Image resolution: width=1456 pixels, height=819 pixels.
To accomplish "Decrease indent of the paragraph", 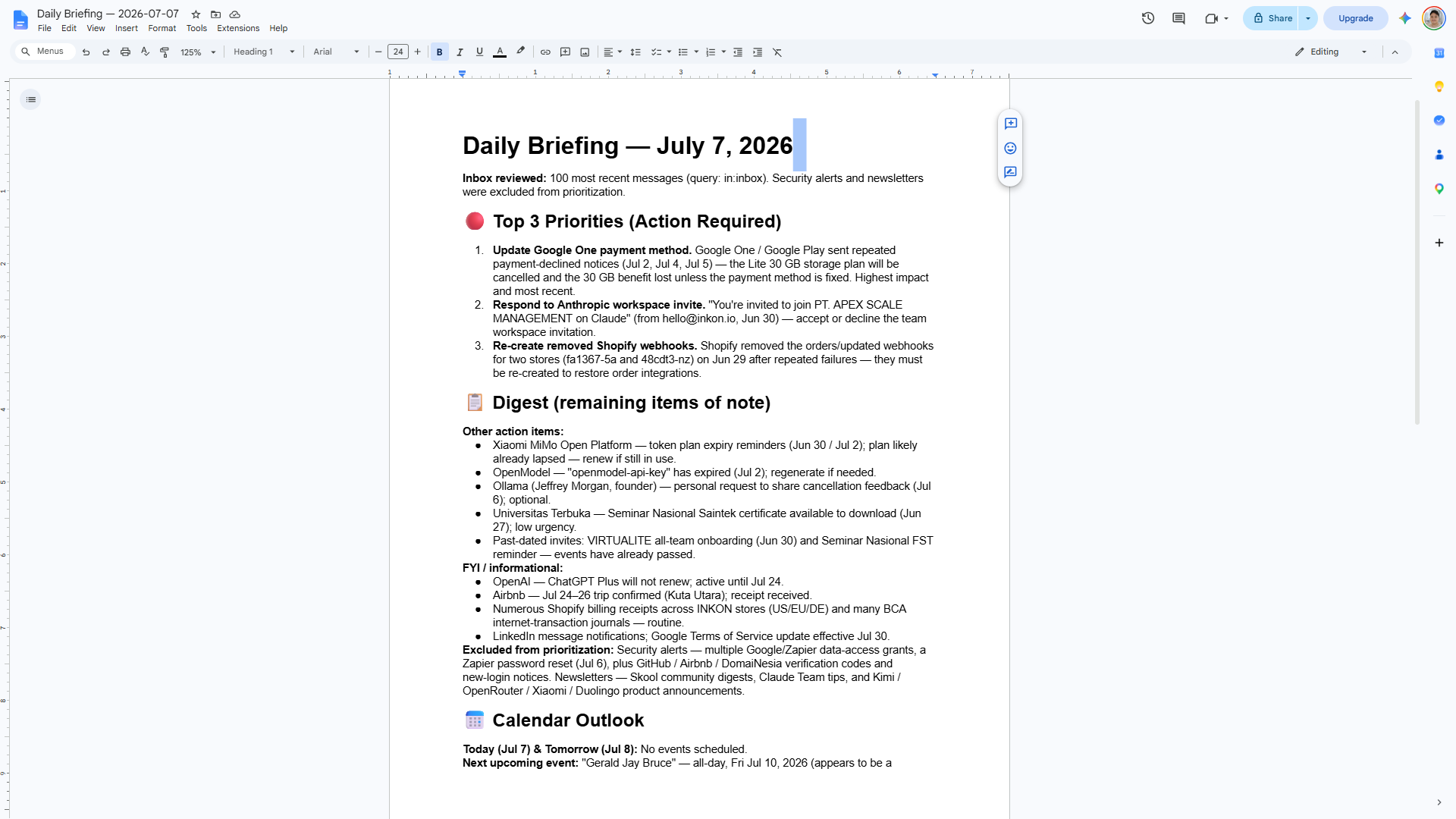I will click(738, 52).
